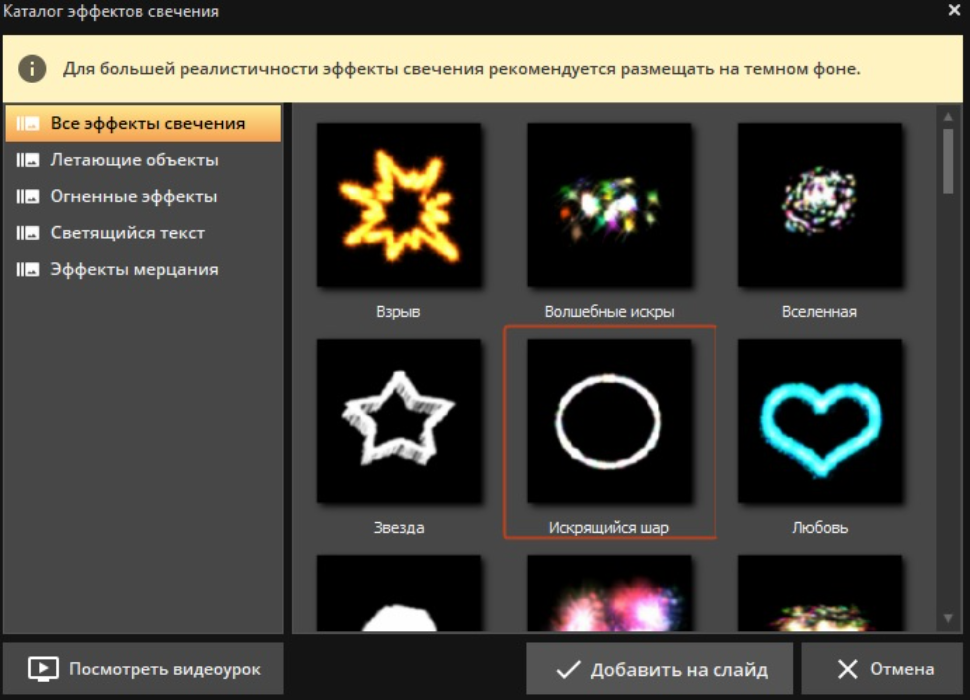Click the vertical scrollbar thumb
This screenshot has width=970, height=700.
(x=948, y=161)
